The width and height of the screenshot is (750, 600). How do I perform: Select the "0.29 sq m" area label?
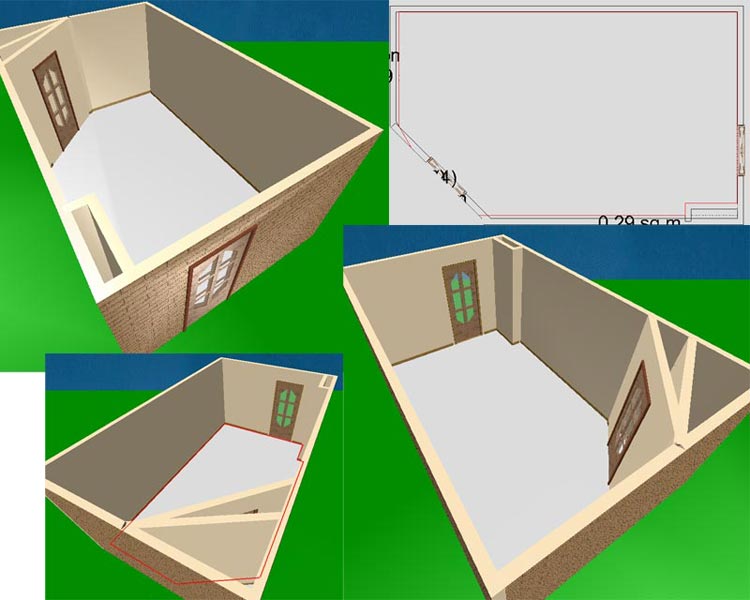point(638,220)
